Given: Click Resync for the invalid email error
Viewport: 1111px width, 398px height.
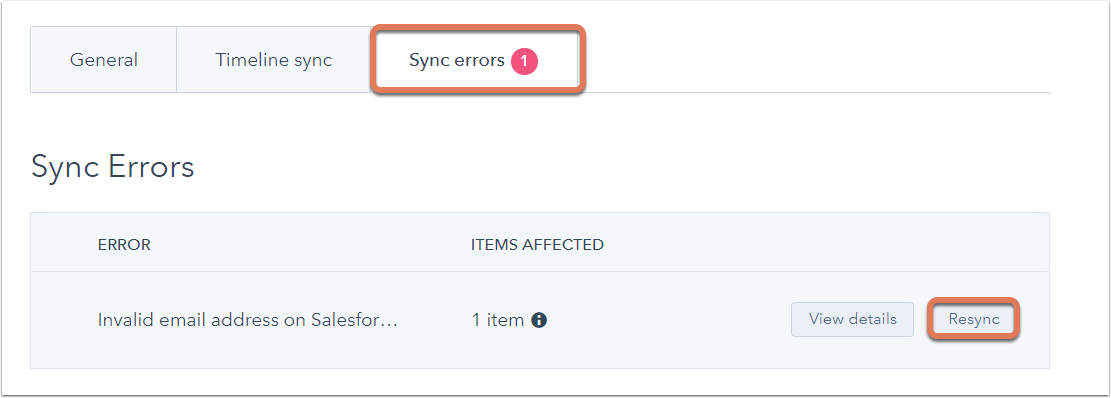Looking at the screenshot, I should pos(974,319).
